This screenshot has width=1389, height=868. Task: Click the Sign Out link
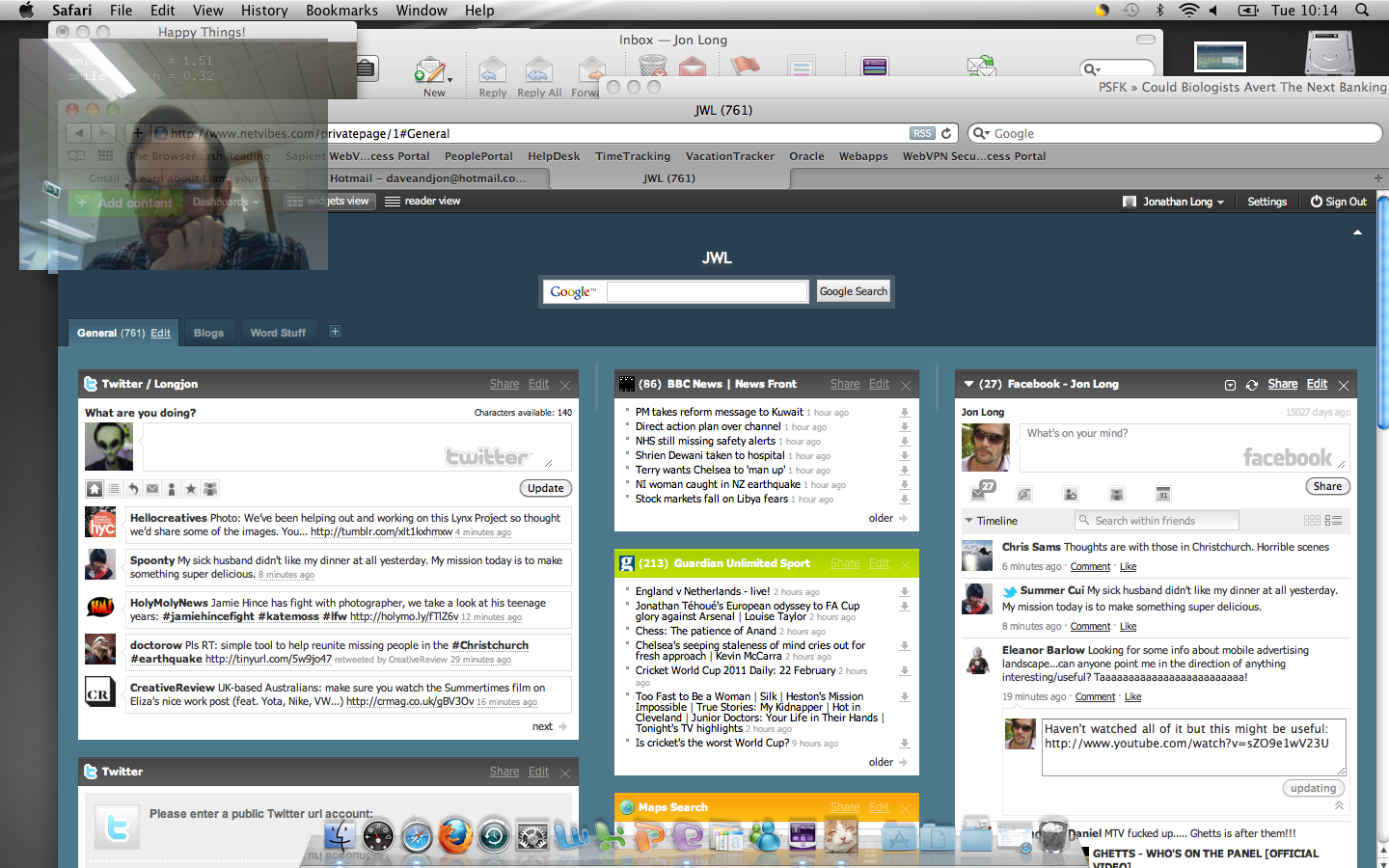pyautogui.click(x=1338, y=202)
